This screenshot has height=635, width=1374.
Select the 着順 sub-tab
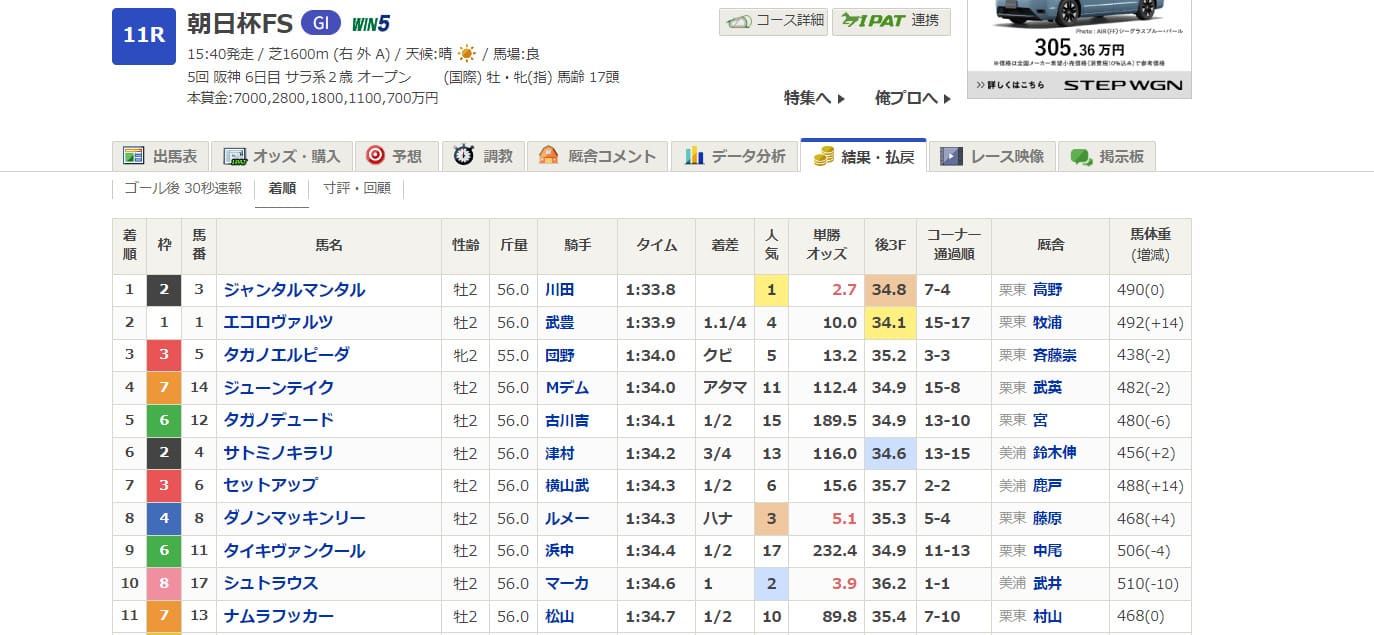click(282, 188)
